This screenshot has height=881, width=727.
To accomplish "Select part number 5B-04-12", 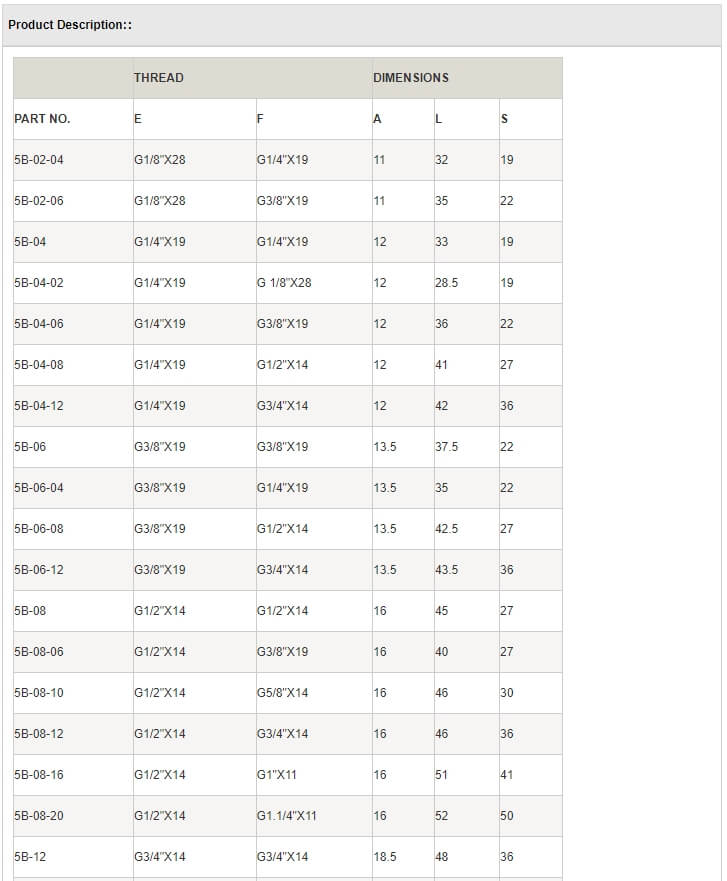I will click(39, 406).
